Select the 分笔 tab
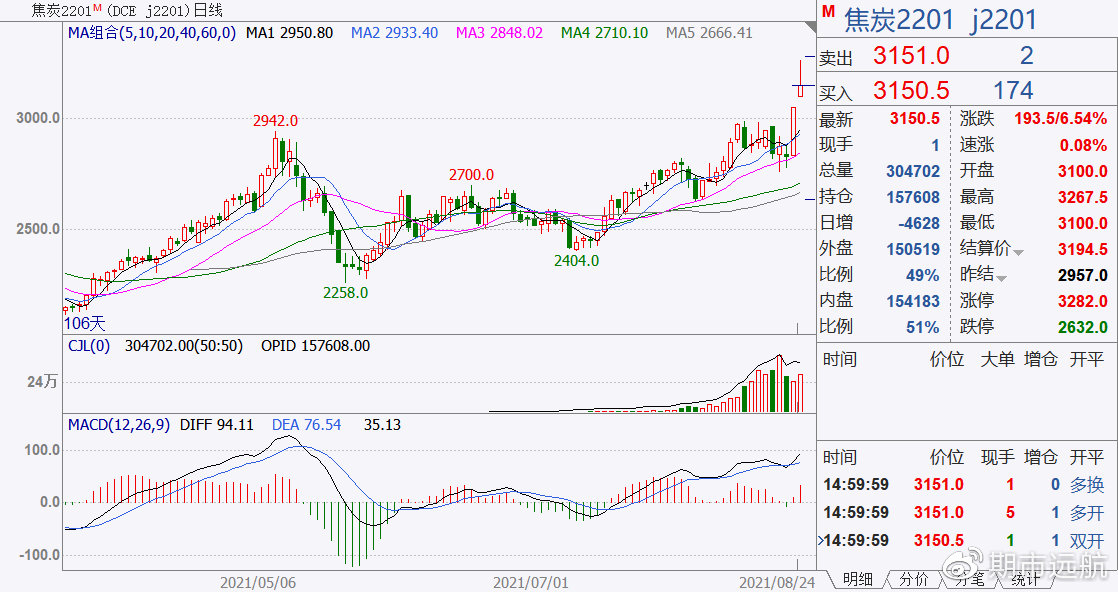1118x592 pixels. click(x=969, y=579)
